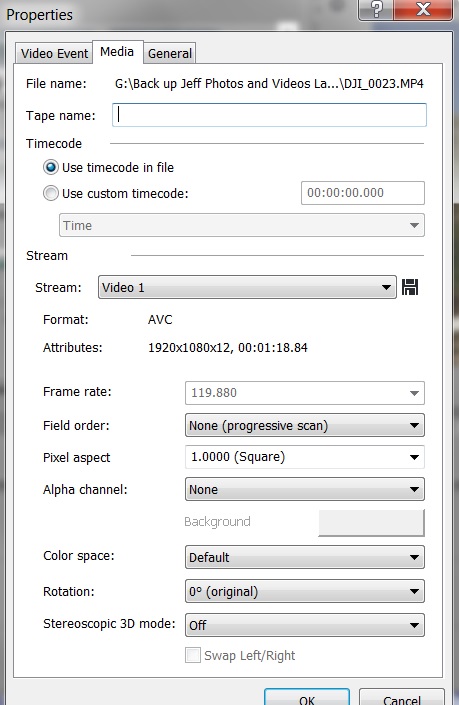Close the Properties dialog with X

click(x=423, y=9)
